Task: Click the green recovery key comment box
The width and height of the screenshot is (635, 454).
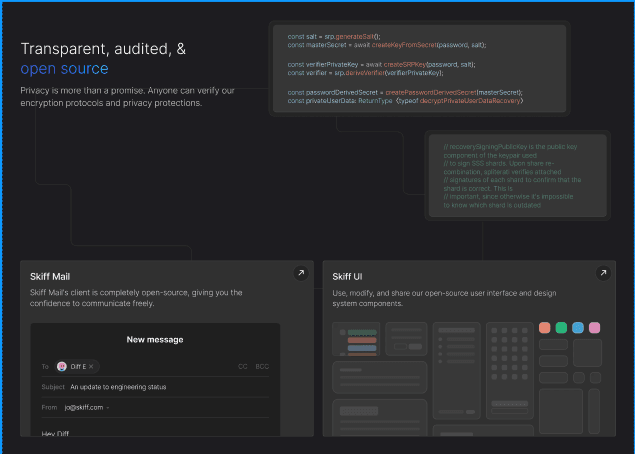Action: coord(517,176)
